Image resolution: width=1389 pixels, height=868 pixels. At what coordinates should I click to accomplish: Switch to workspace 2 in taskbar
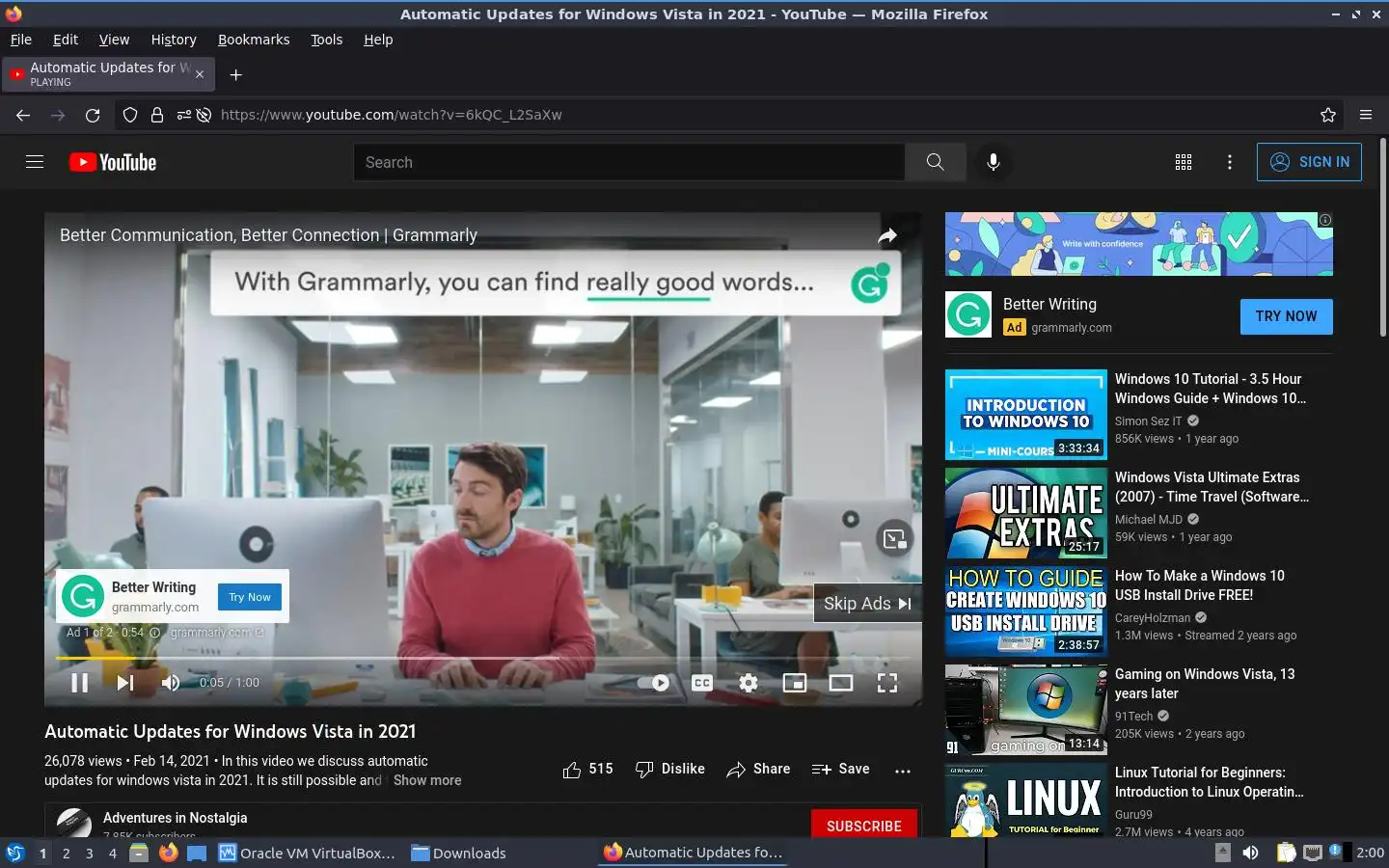[x=66, y=853]
